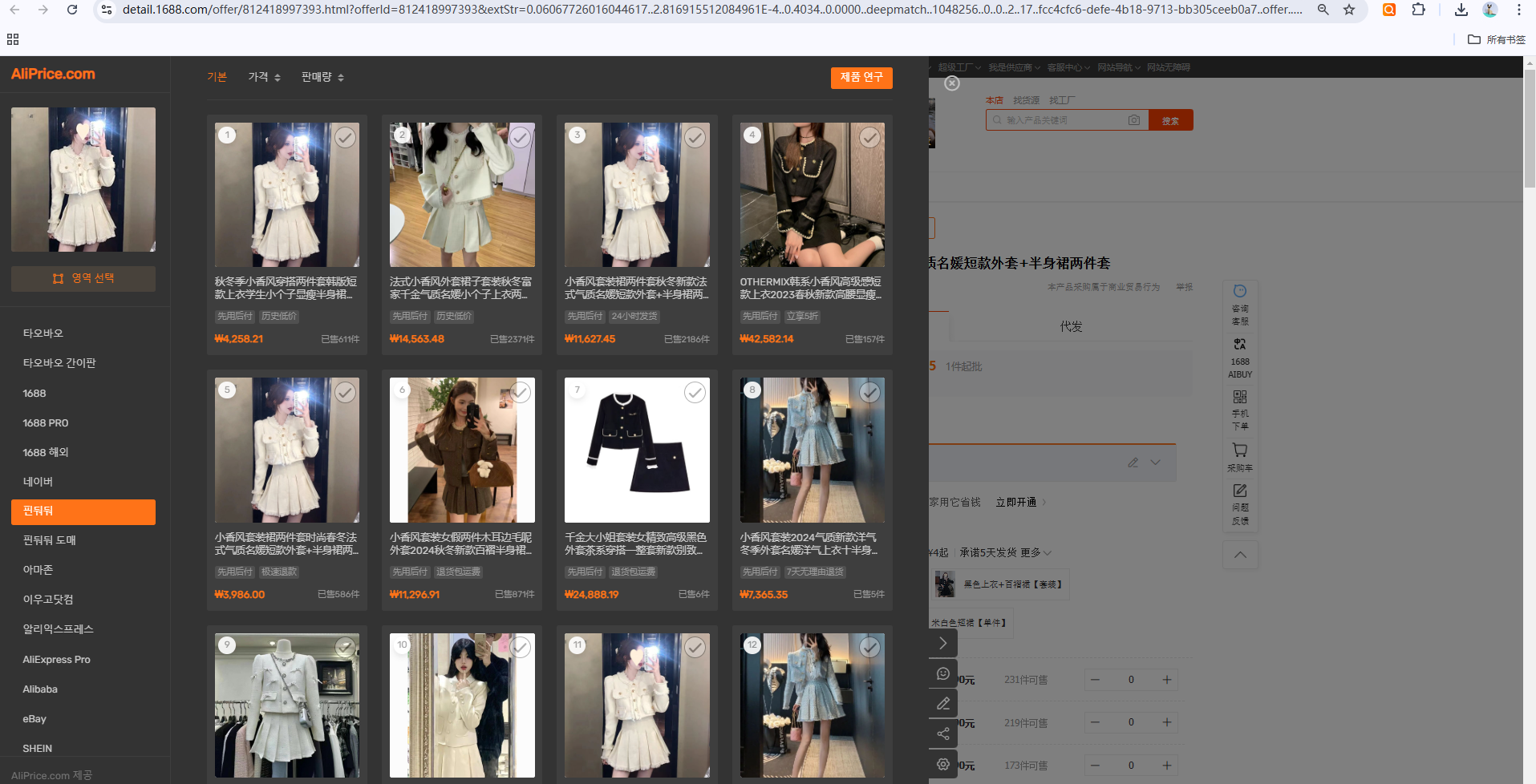Image resolution: width=1536 pixels, height=784 pixels.
Task: Click browser reload button
Action: tap(72, 10)
